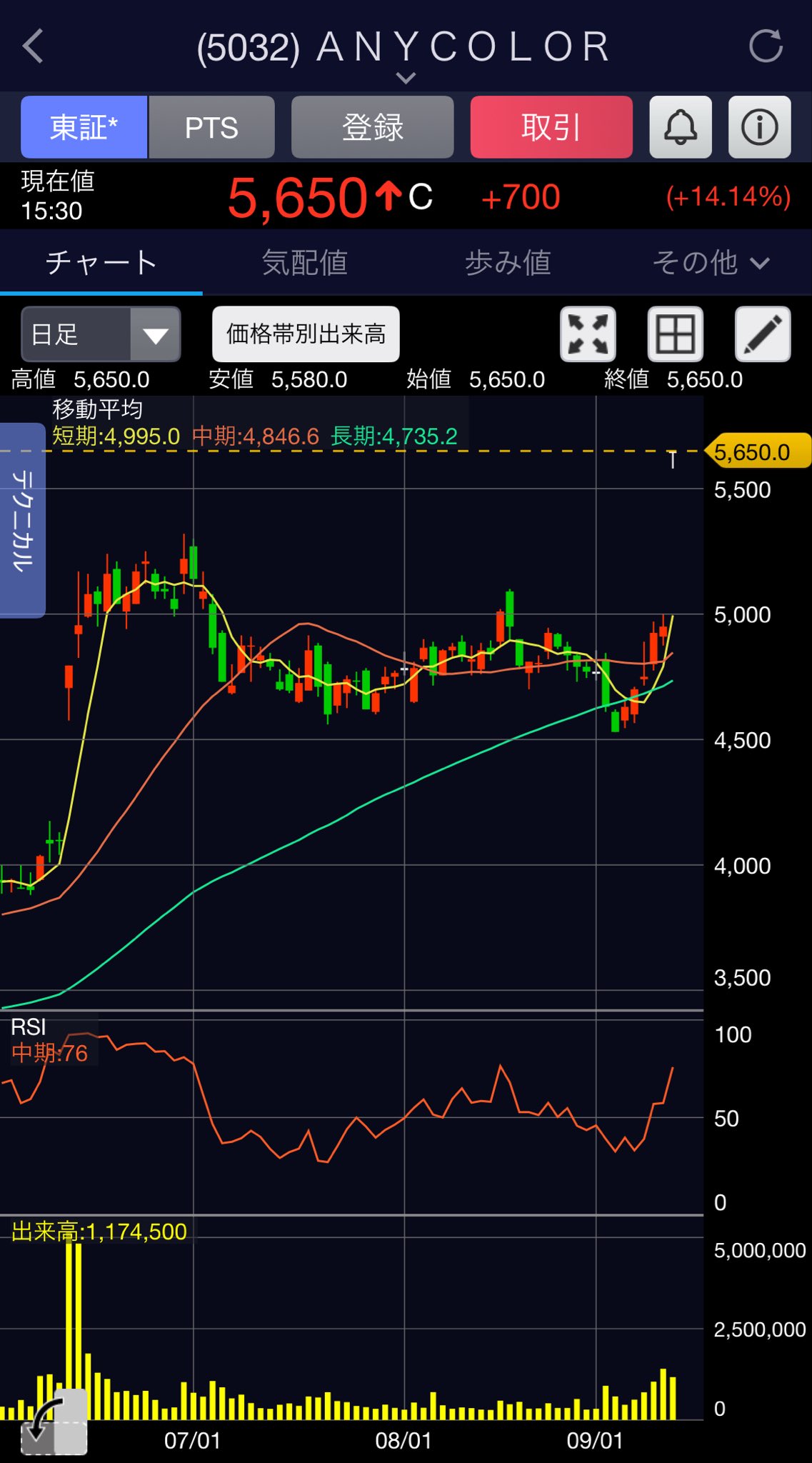
Task: Open the 日足 timeframe dropdown
Action: pos(101,334)
